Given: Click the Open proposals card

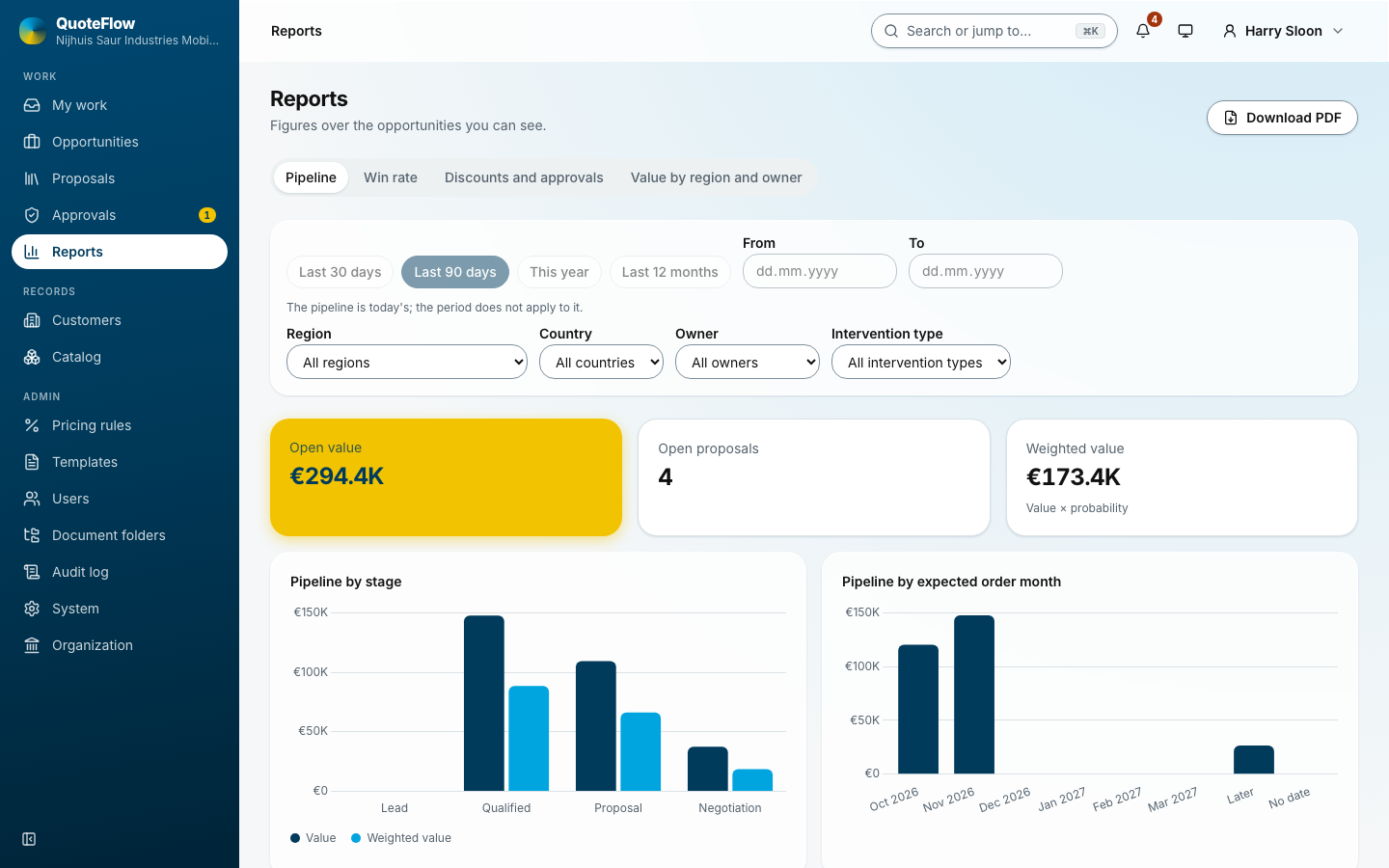Looking at the screenshot, I should point(814,477).
